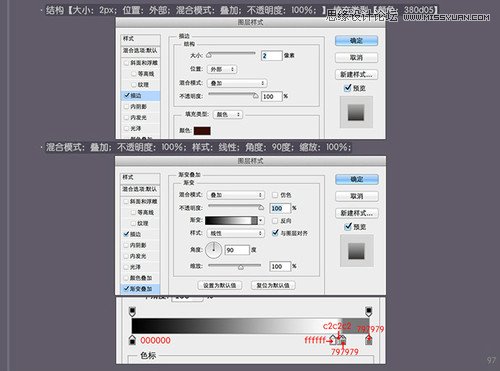This screenshot has height=371, width=500.
Task: Open the 位置 dropdown showing 外部
Action: (x=222, y=69)
